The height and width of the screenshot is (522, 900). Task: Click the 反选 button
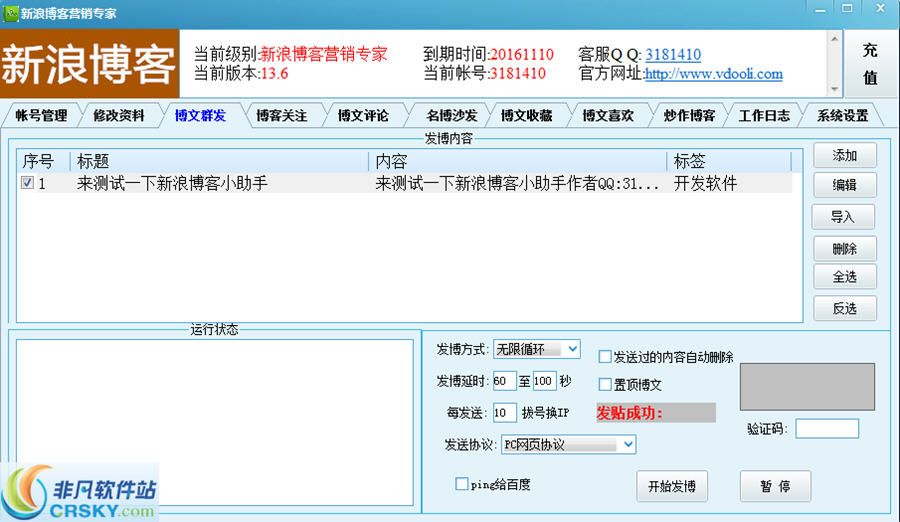tap(845, 308)
